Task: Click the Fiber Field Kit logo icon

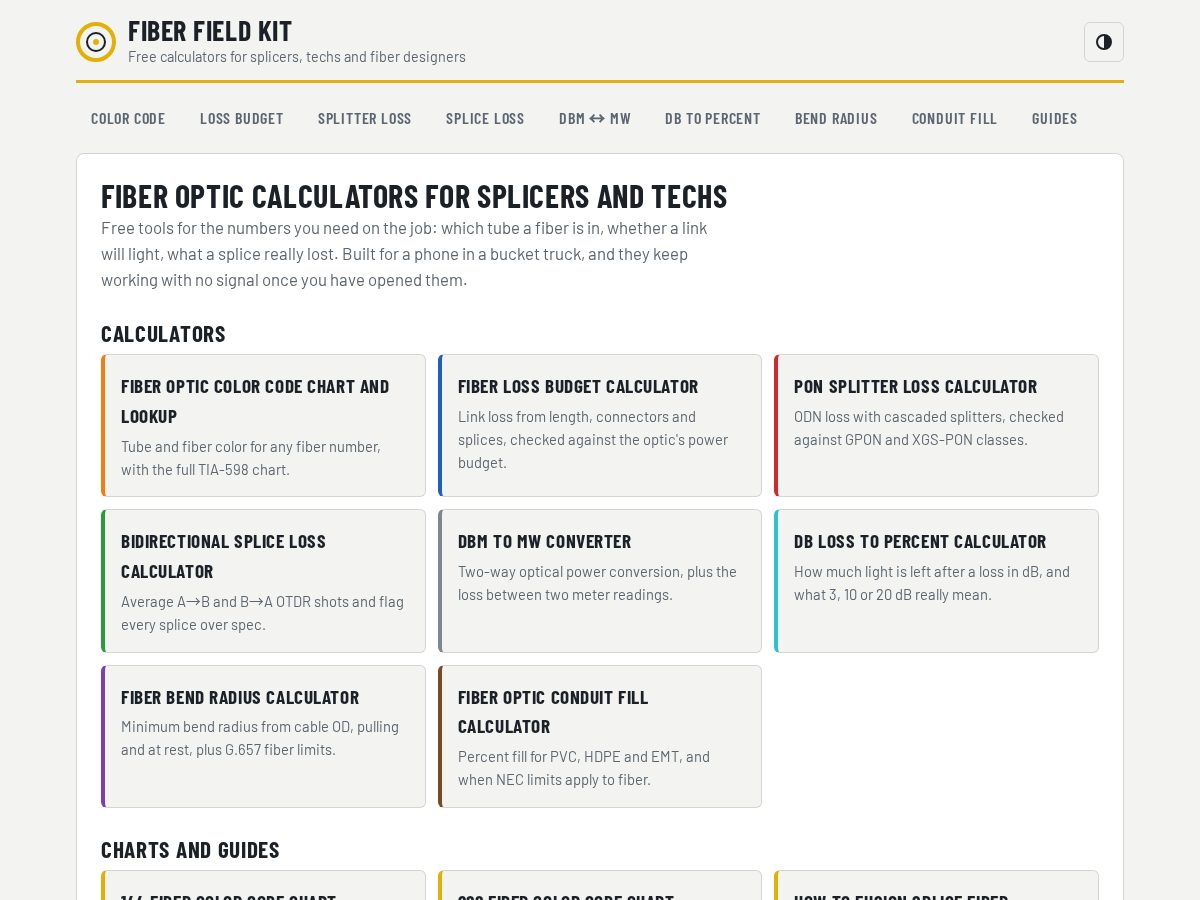Action: pyautogui.click(x=96, y=42)
